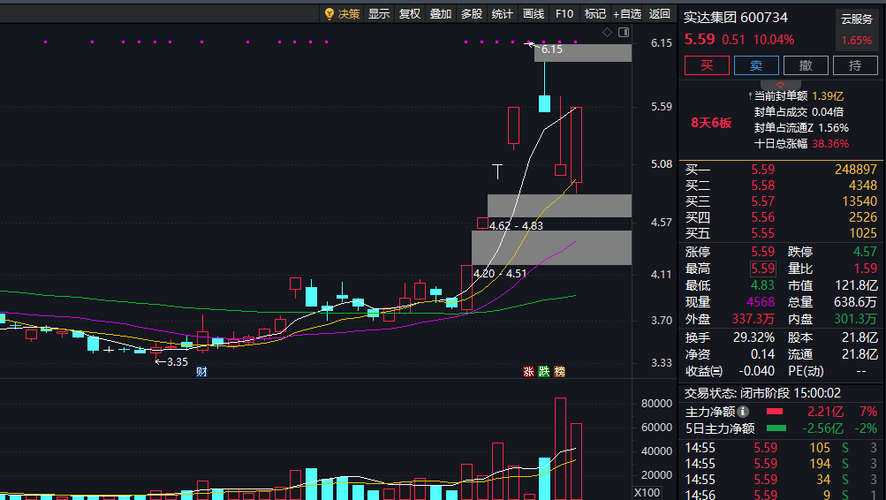Image resolution: width=886 pixels, height=500 pixels.
Task: Click the green 跌 marker icon
Action: point(544,371)
